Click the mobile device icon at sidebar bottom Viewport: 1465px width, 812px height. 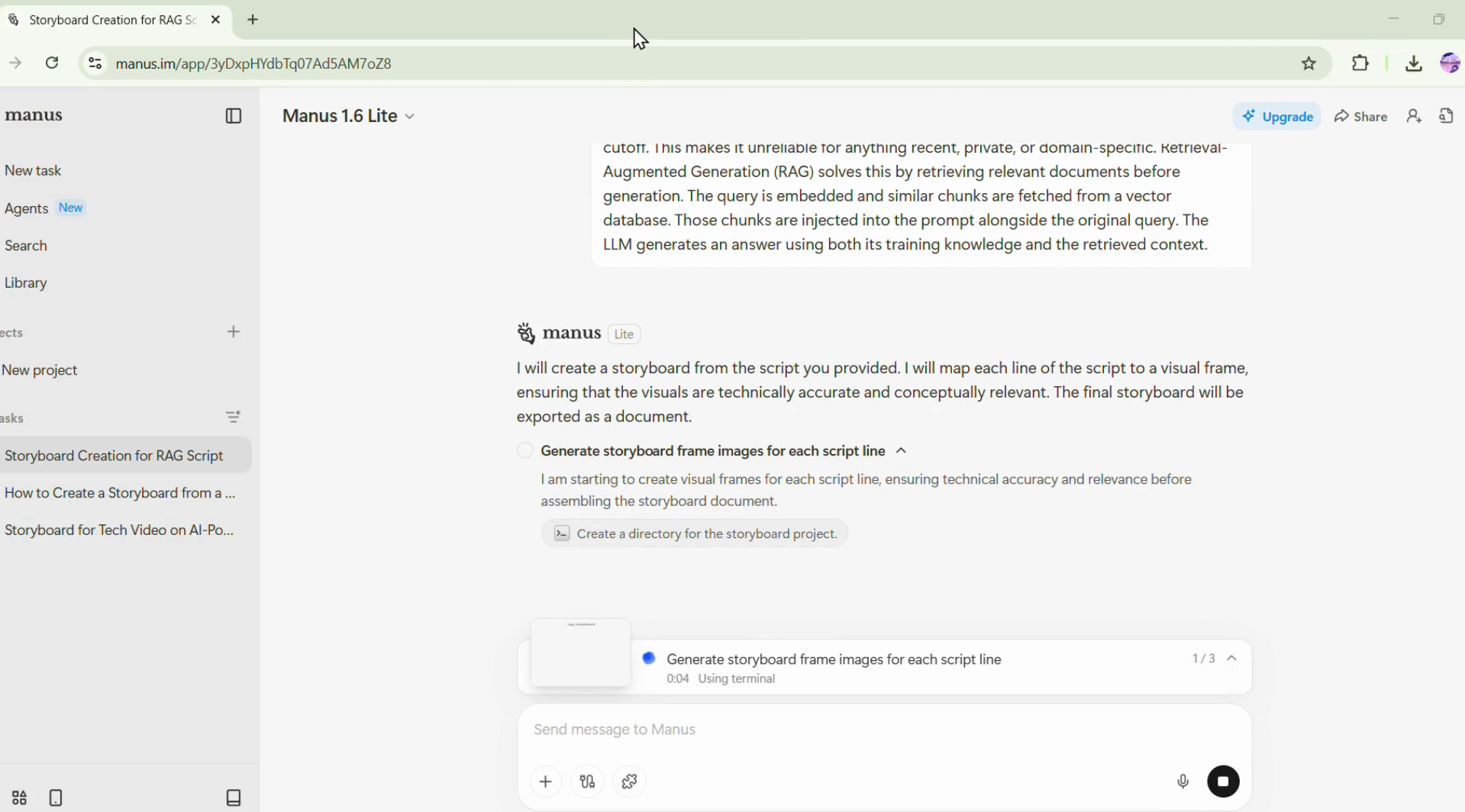coord(56,798)
